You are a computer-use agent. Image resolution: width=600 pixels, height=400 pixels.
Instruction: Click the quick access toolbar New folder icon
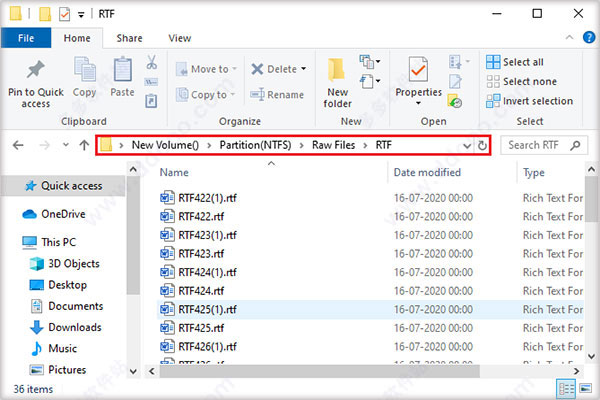45,14
